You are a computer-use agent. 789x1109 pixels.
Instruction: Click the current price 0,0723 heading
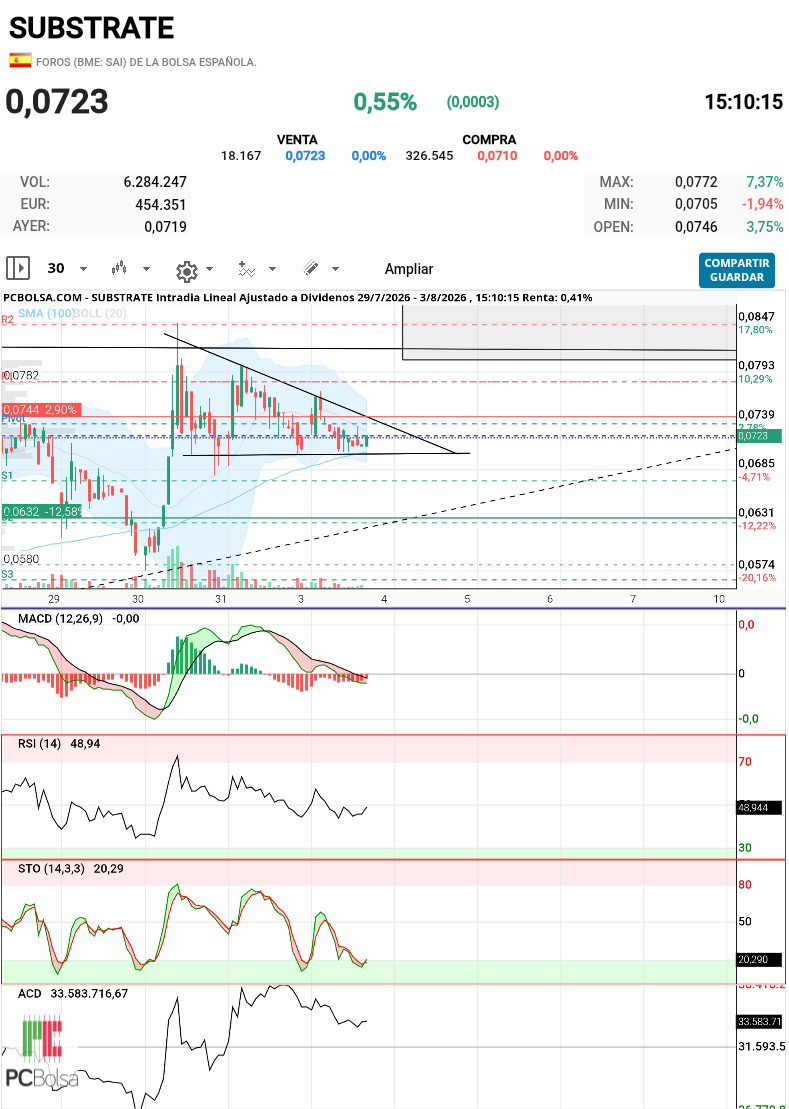coord(57,102)
